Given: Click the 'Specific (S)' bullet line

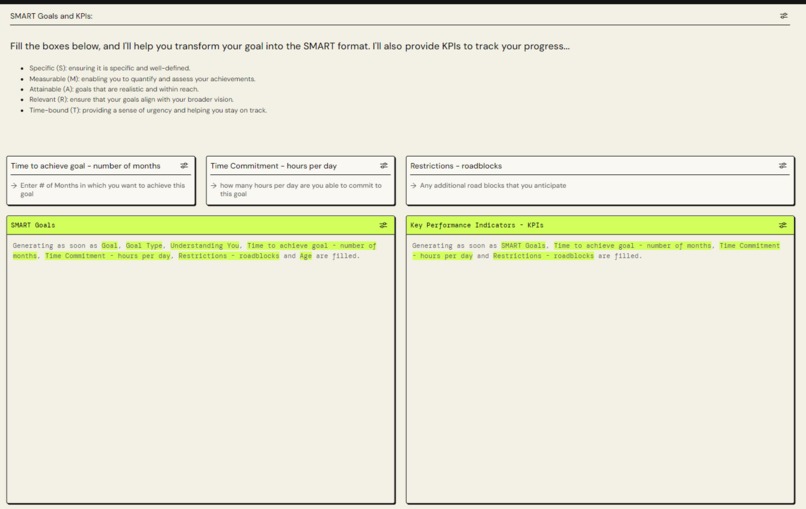Looking at the screenshot, I should [x=109, y=68].
